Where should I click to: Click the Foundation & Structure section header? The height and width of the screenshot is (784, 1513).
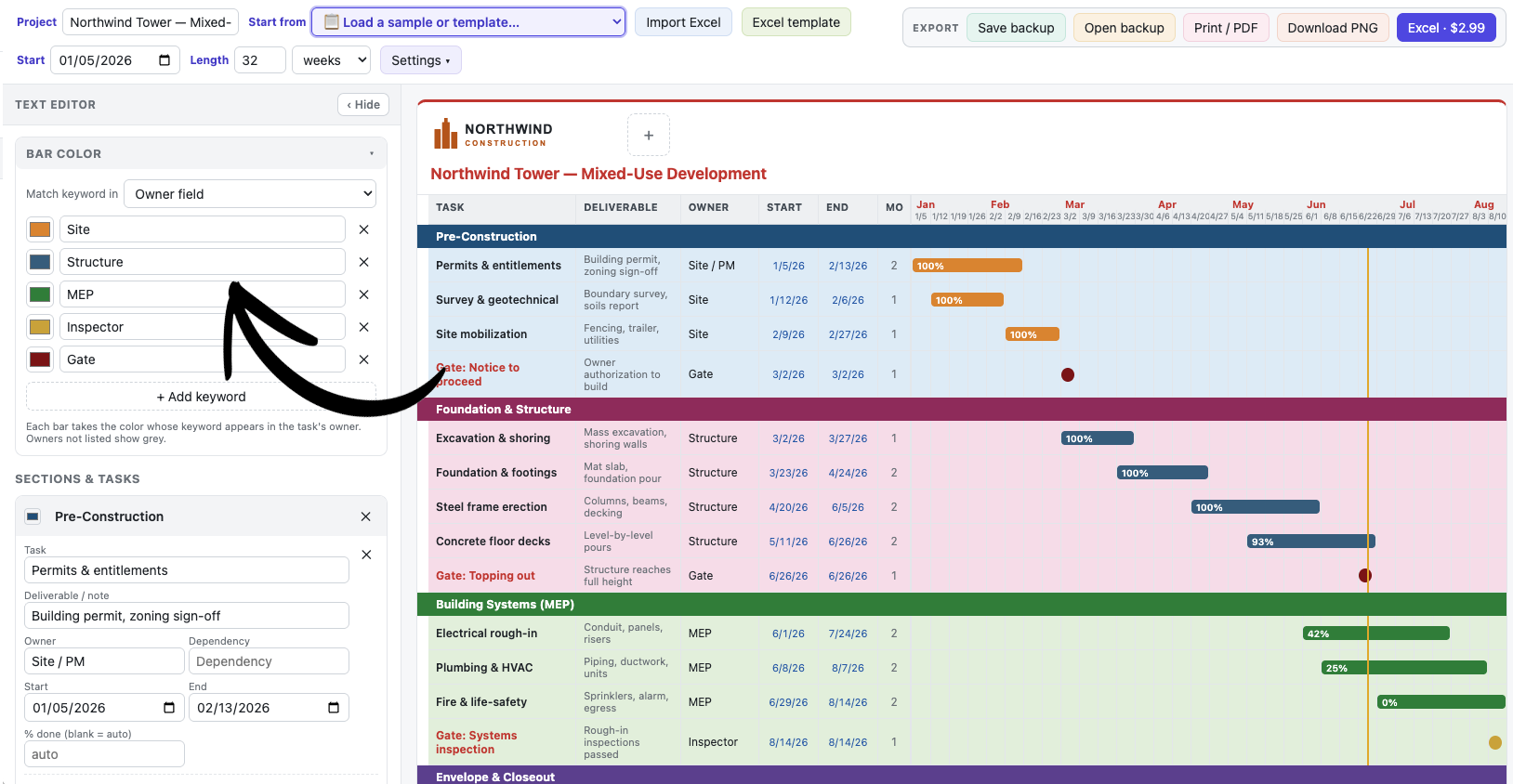[962, 410]
